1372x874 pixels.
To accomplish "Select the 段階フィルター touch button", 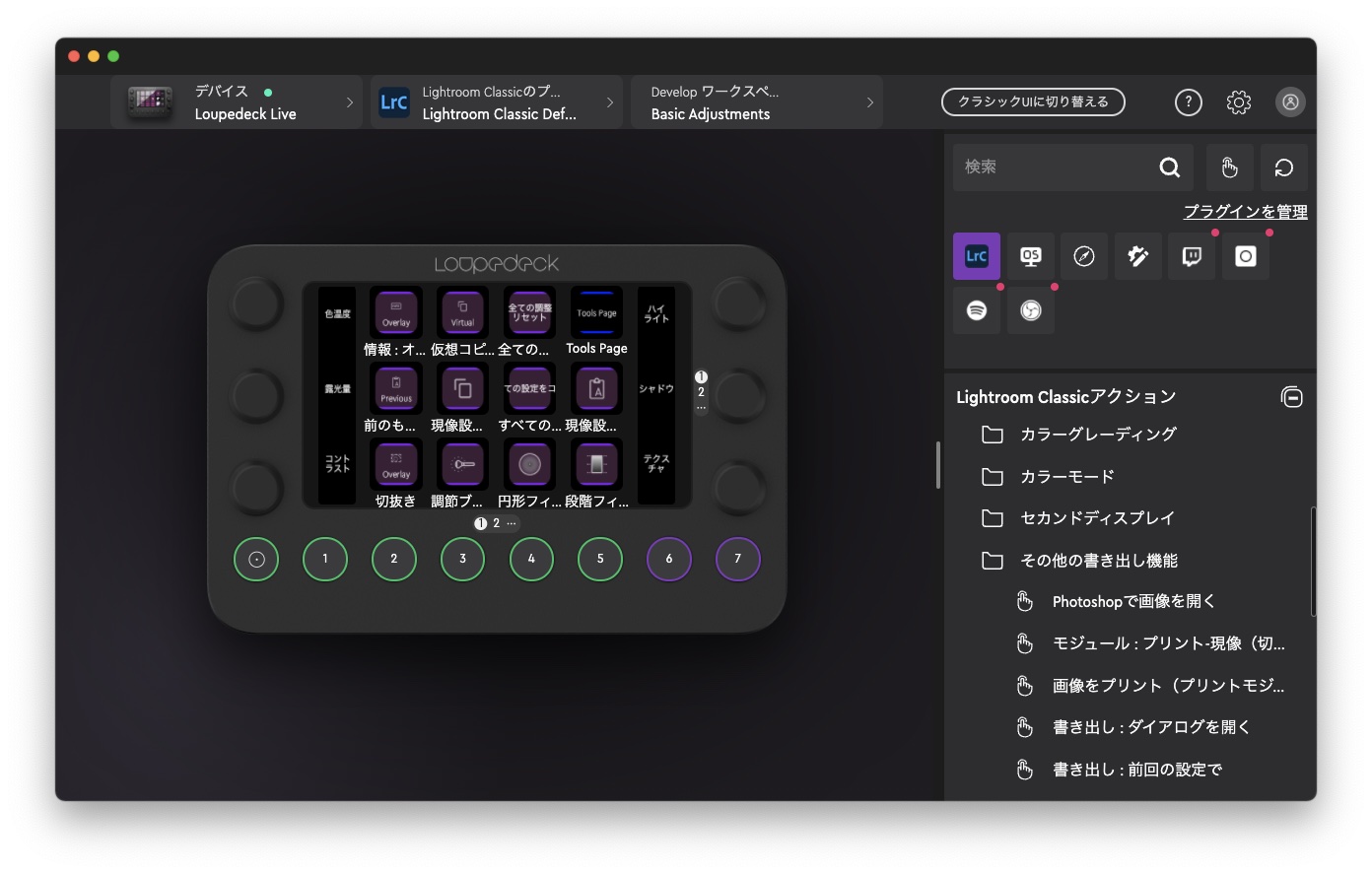I will pos(596,464).
